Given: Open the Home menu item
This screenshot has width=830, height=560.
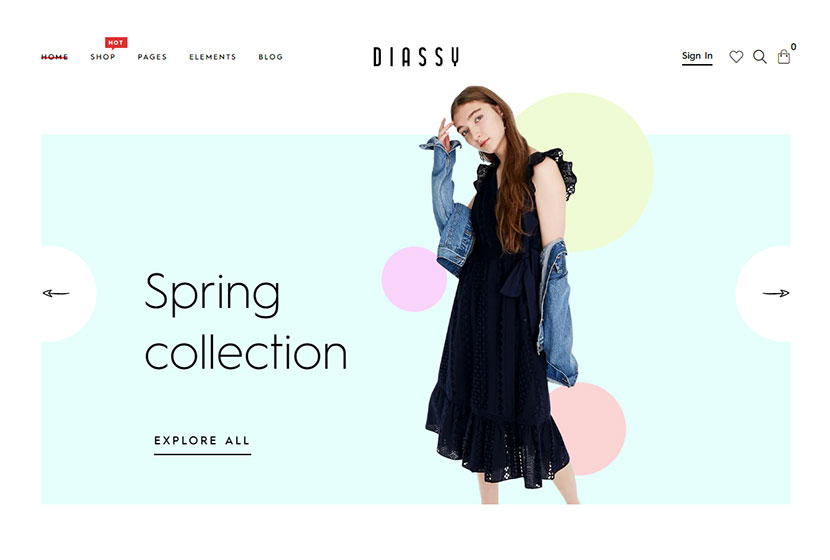Looking at the screenshot, I should [55, 57].
